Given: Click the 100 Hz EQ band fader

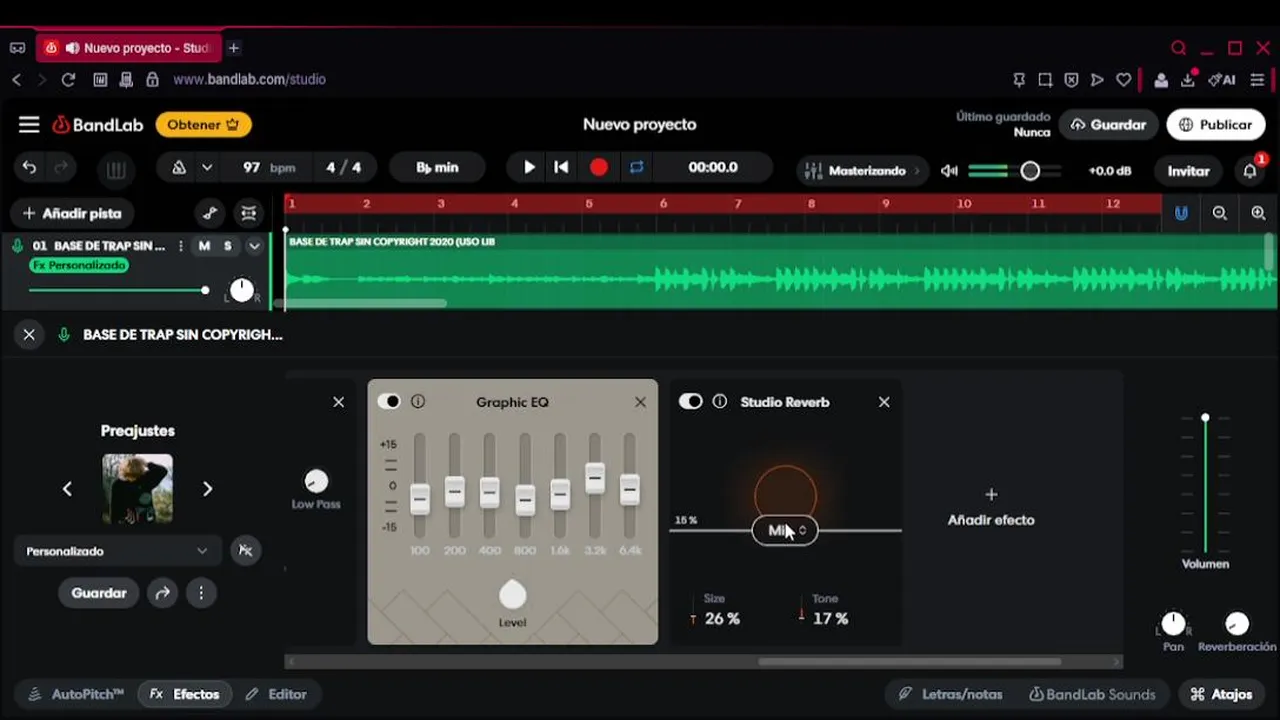Looking at the screenshot, I should pos(420,498).
